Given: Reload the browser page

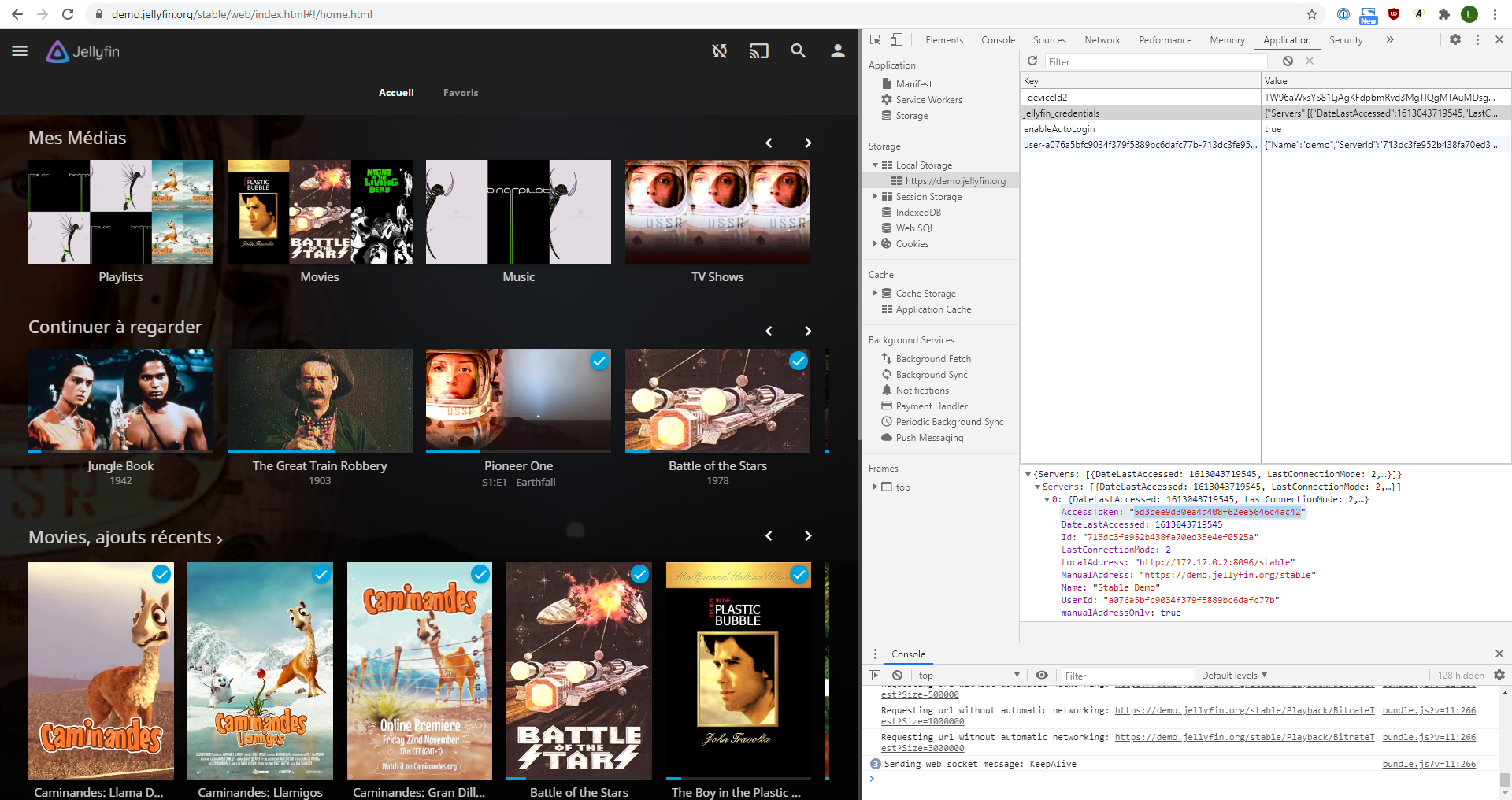Looking at the screenshot, I should (68, 14).
